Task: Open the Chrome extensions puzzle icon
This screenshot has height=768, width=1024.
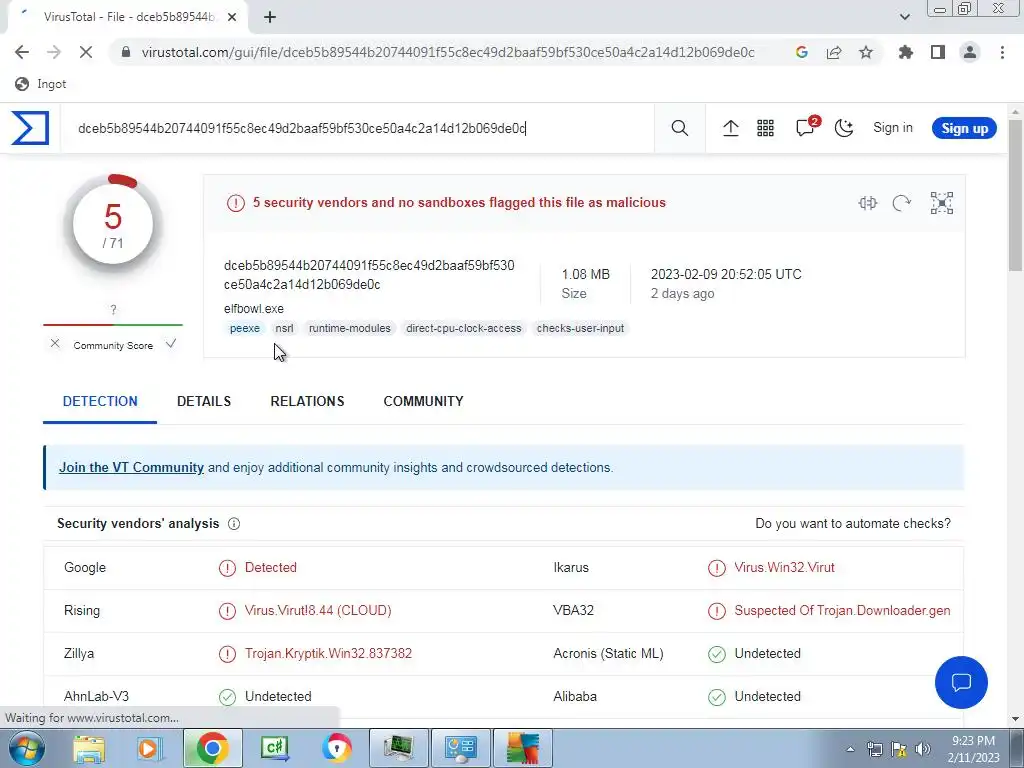Action: pyautogui.click(x=905, y=52)
